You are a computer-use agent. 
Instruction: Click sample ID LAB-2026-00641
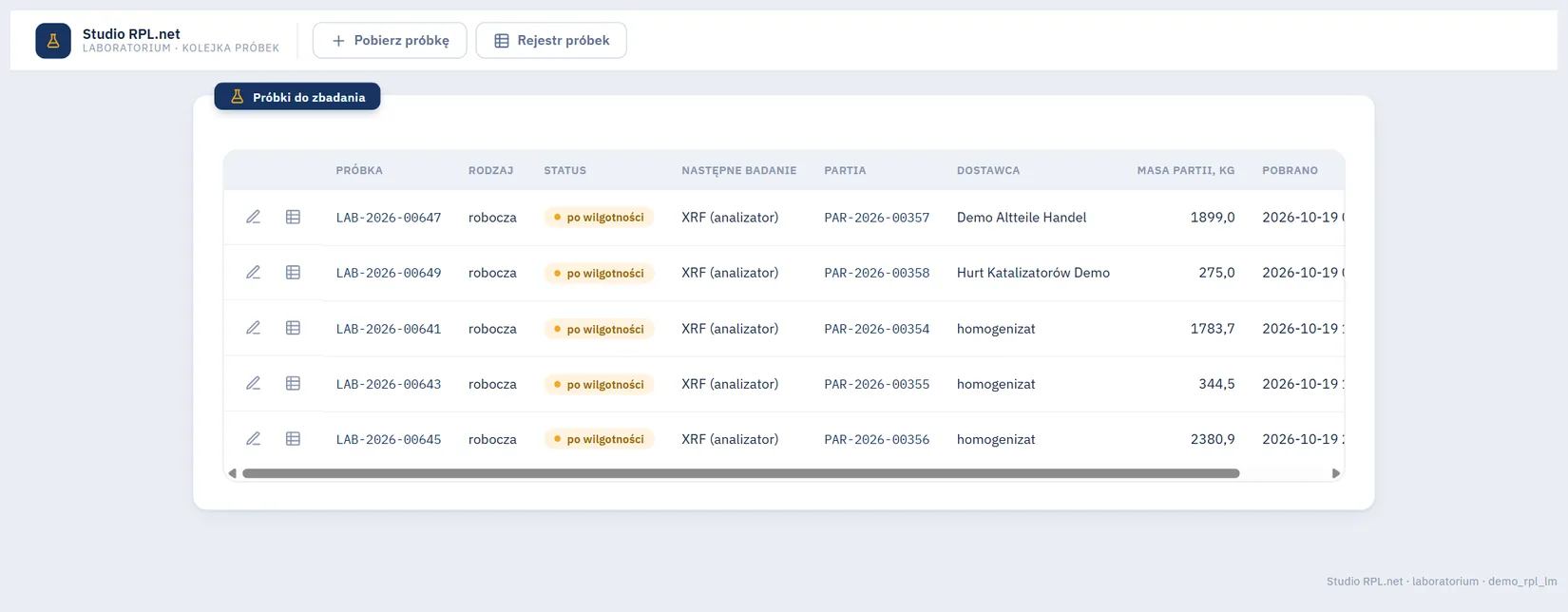[x=389, y=329]
